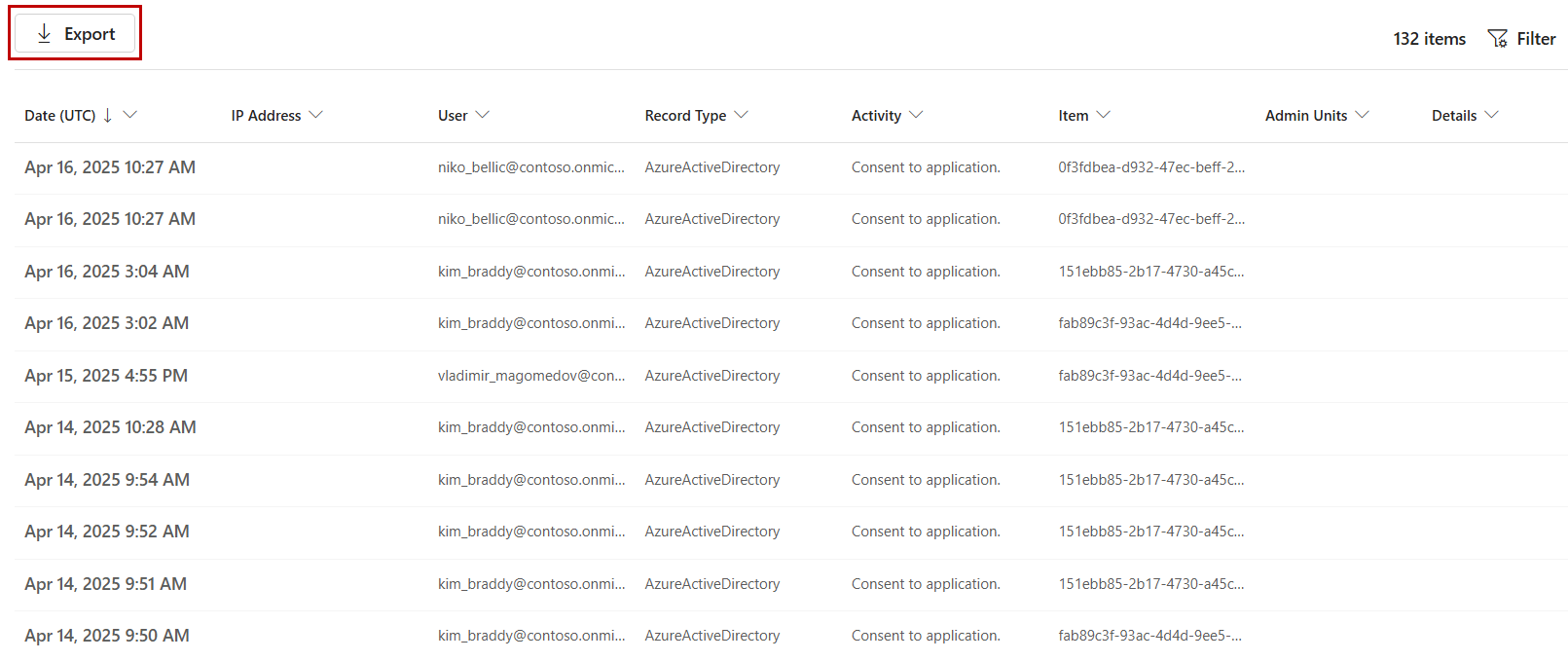This screenshot has width=1568, height=661.
Task: Open the Admin Units column dropdown chevron
Action: (x=1362, y=115)
